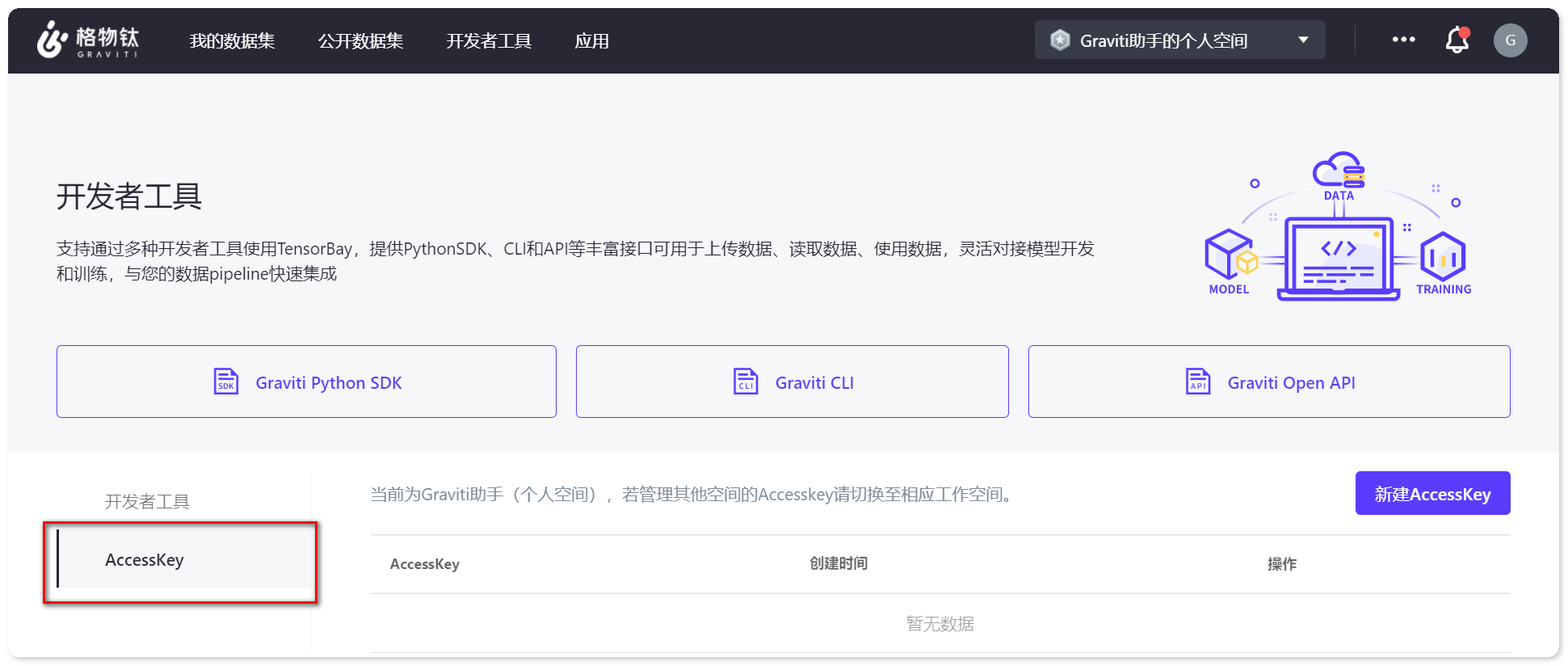Viewport: 1568px width, 666px height.
Task: Open 我的数据集 menu
Action: tap(232, 41)
